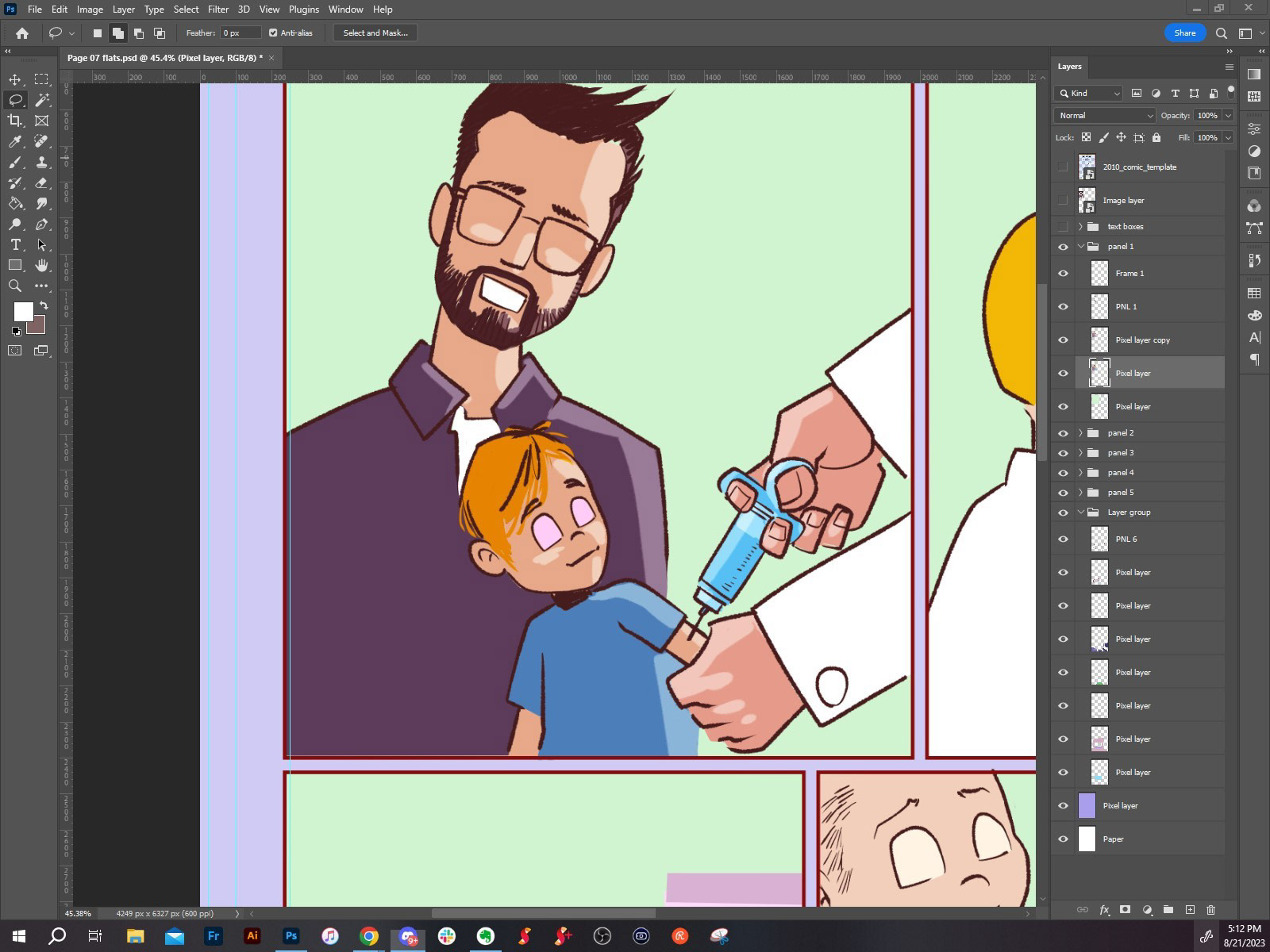This screenshot has width=1270, height=952.
Task: Click the Home icon in options bar
Action: [22, 33]
